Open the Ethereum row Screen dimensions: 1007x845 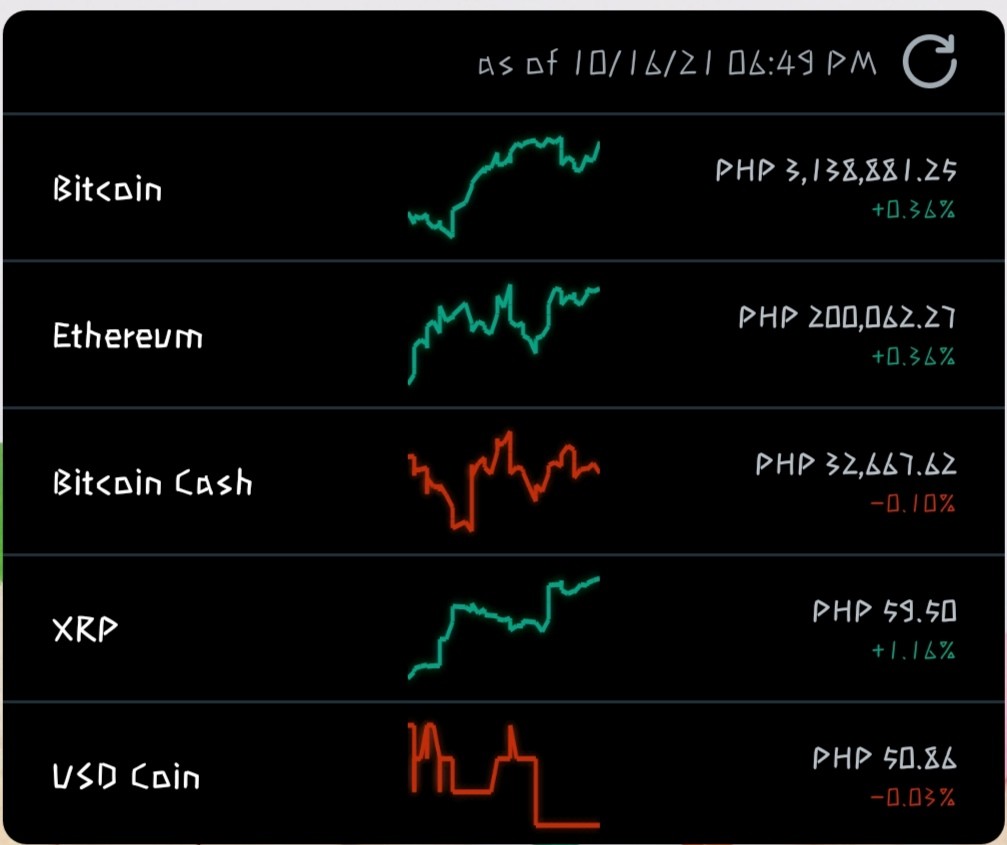point(504,335)
